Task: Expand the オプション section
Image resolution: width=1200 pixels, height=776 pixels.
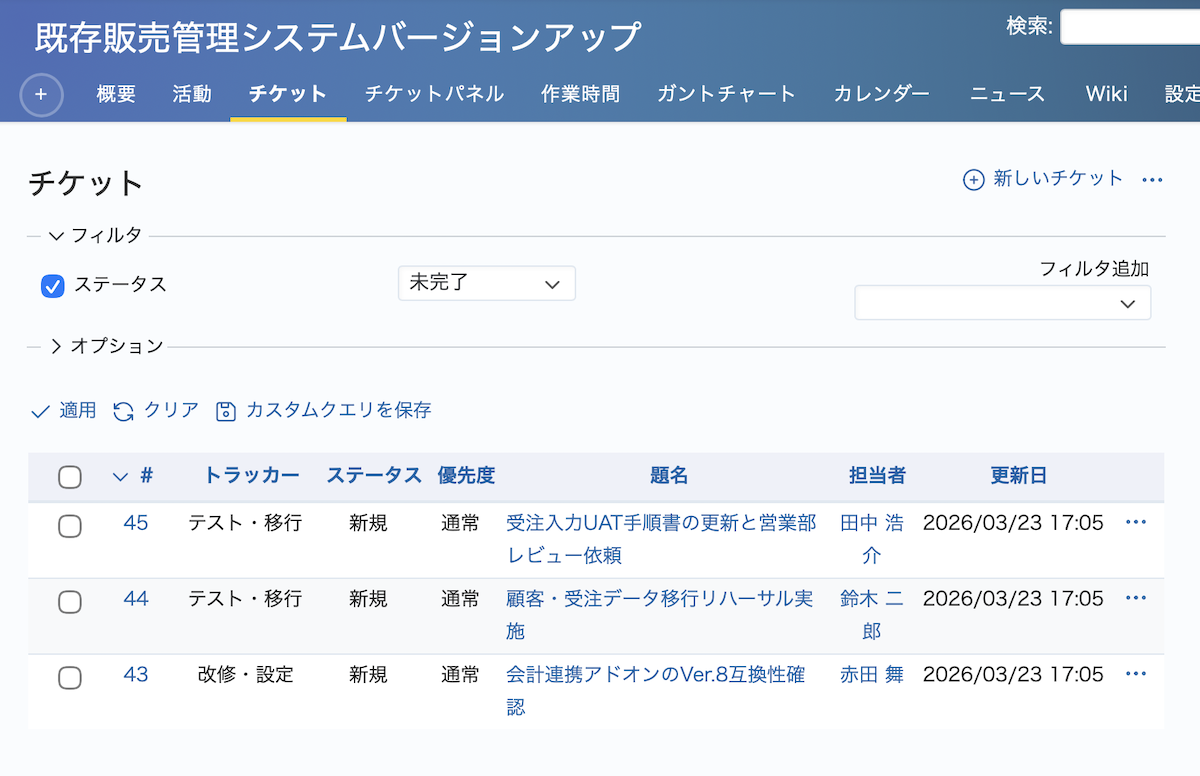Action: pyautogui.click(x=57, y=346)
